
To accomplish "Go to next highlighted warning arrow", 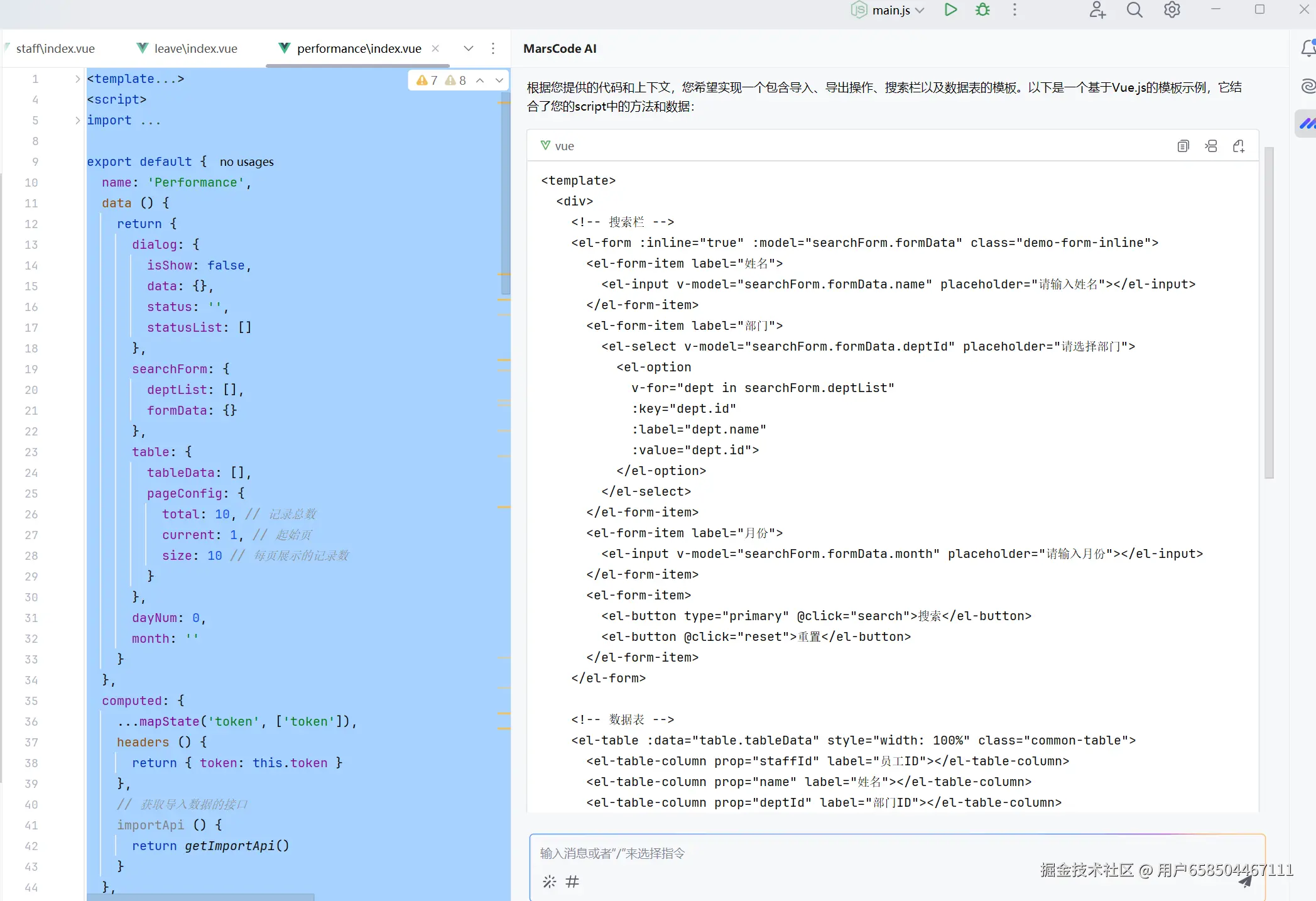I will 499,80.
